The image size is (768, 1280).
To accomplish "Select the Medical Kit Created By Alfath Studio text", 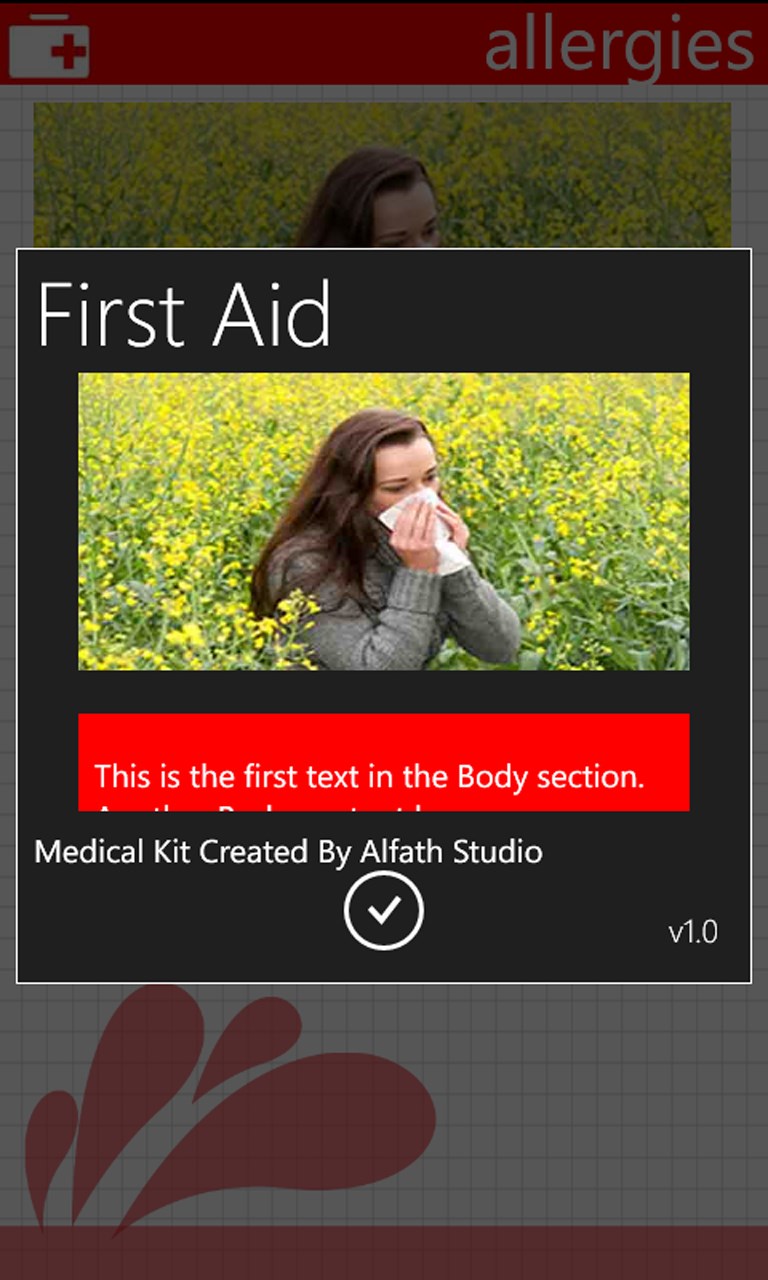I will 287,852.
